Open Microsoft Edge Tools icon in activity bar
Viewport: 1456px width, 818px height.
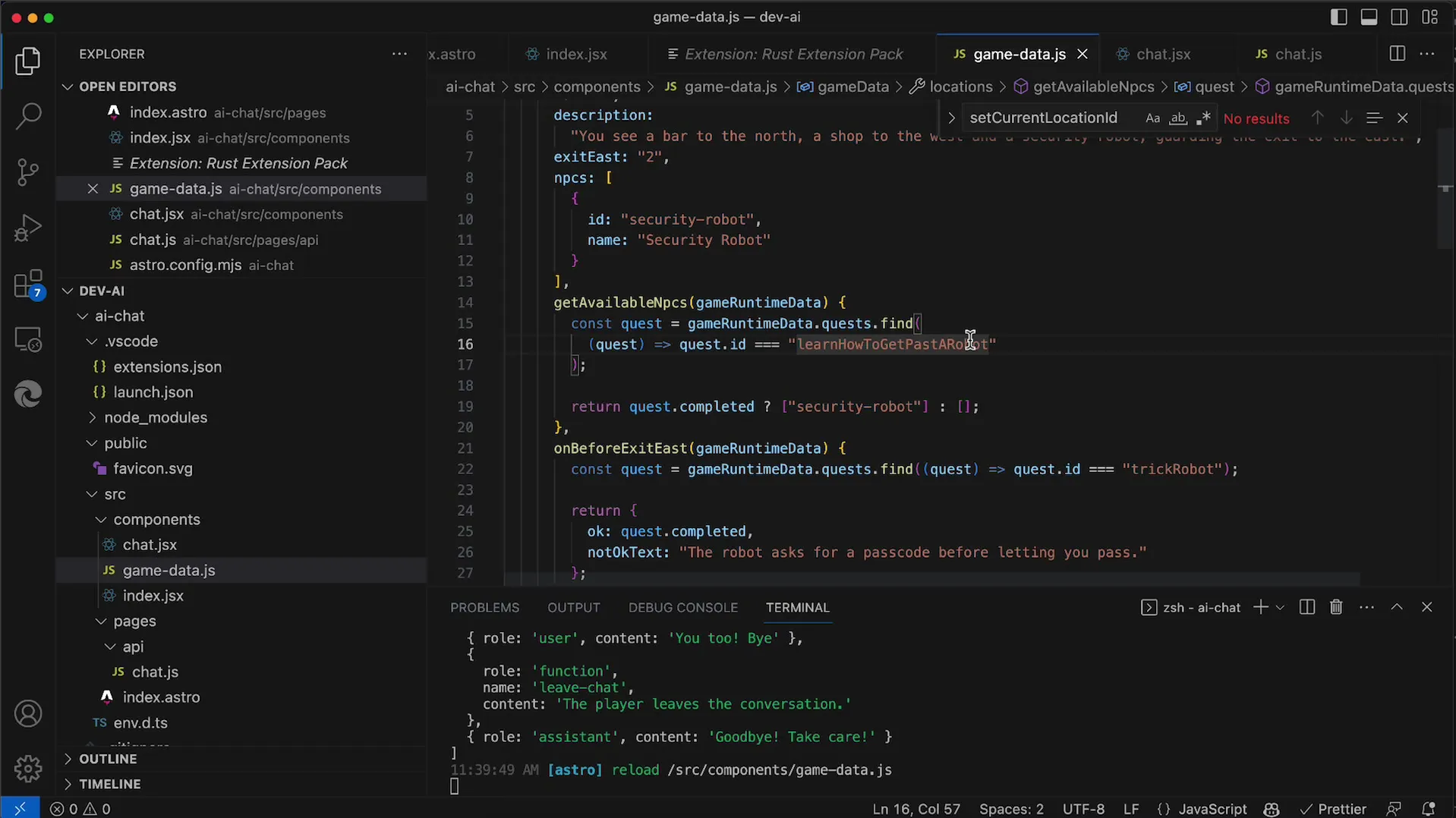[28, 395]
